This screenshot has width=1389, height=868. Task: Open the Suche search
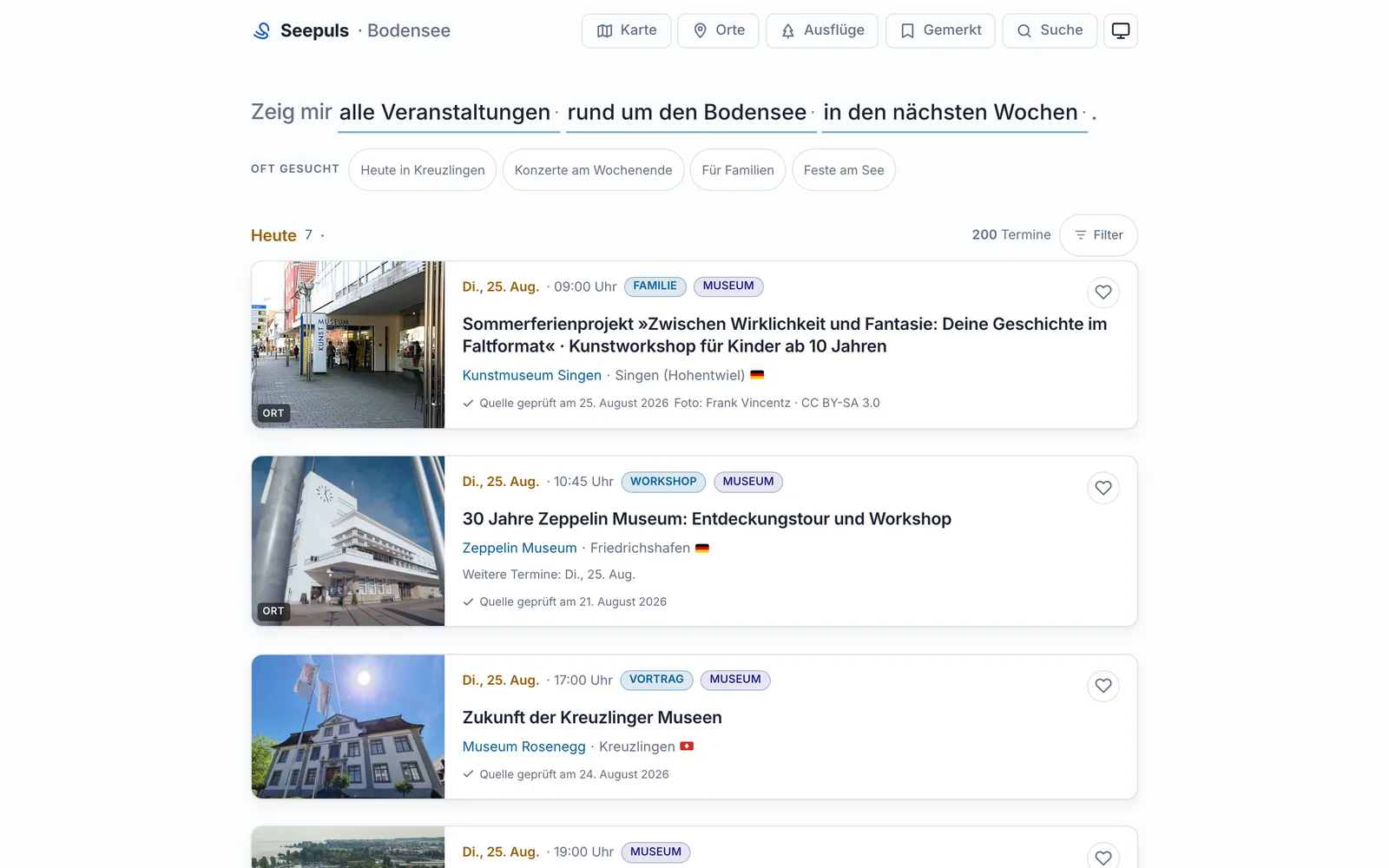point(1050,30)
